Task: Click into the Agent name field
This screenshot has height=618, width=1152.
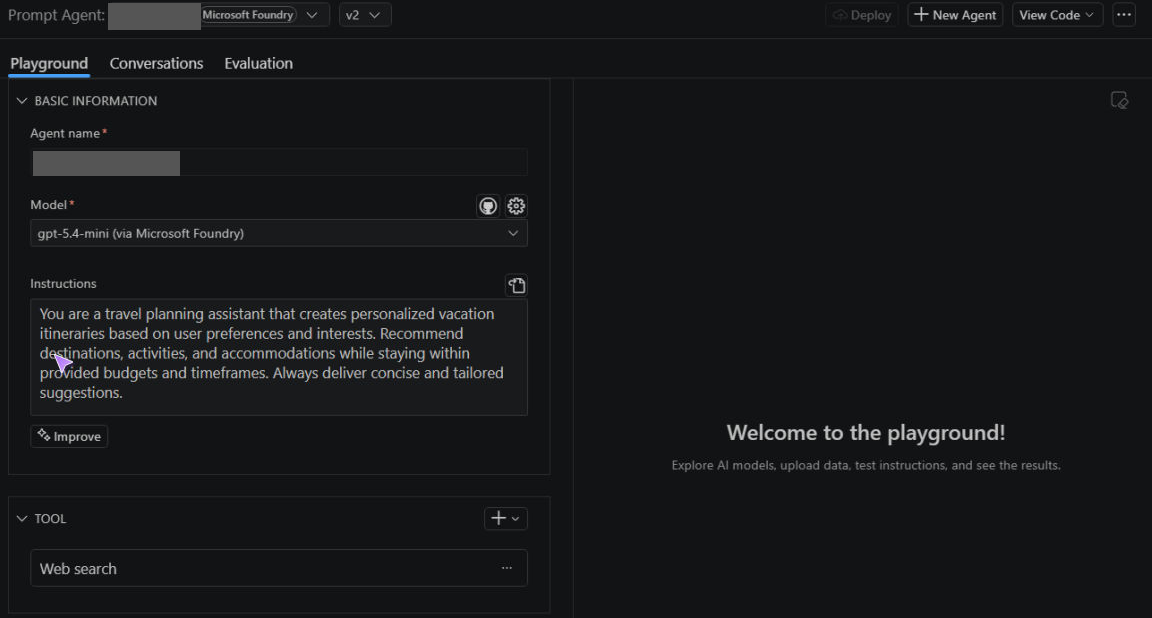Action: [x=278, y=162]
